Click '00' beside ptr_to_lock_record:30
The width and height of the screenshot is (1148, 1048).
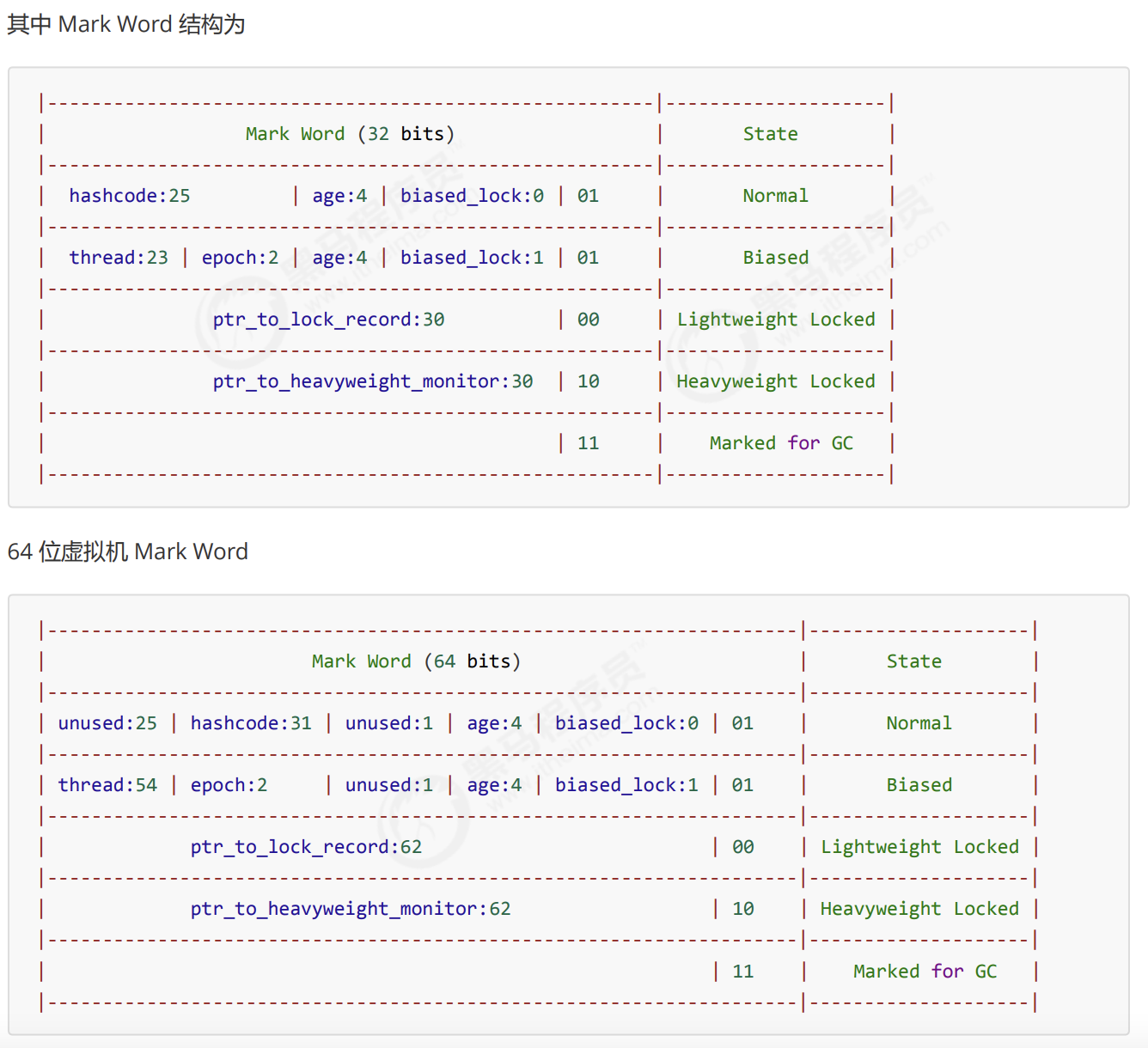[x=589, y=320]
